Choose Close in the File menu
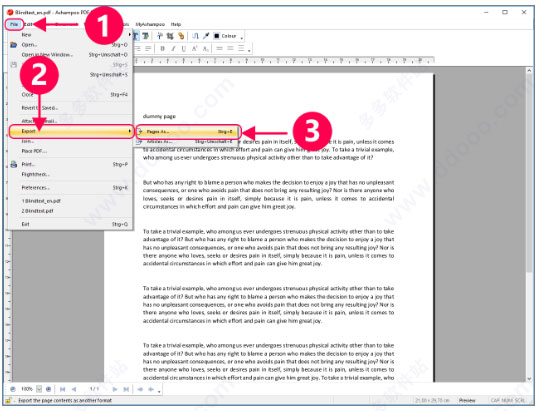Screen dimensions: 541x411 click(x=70, y=95)
